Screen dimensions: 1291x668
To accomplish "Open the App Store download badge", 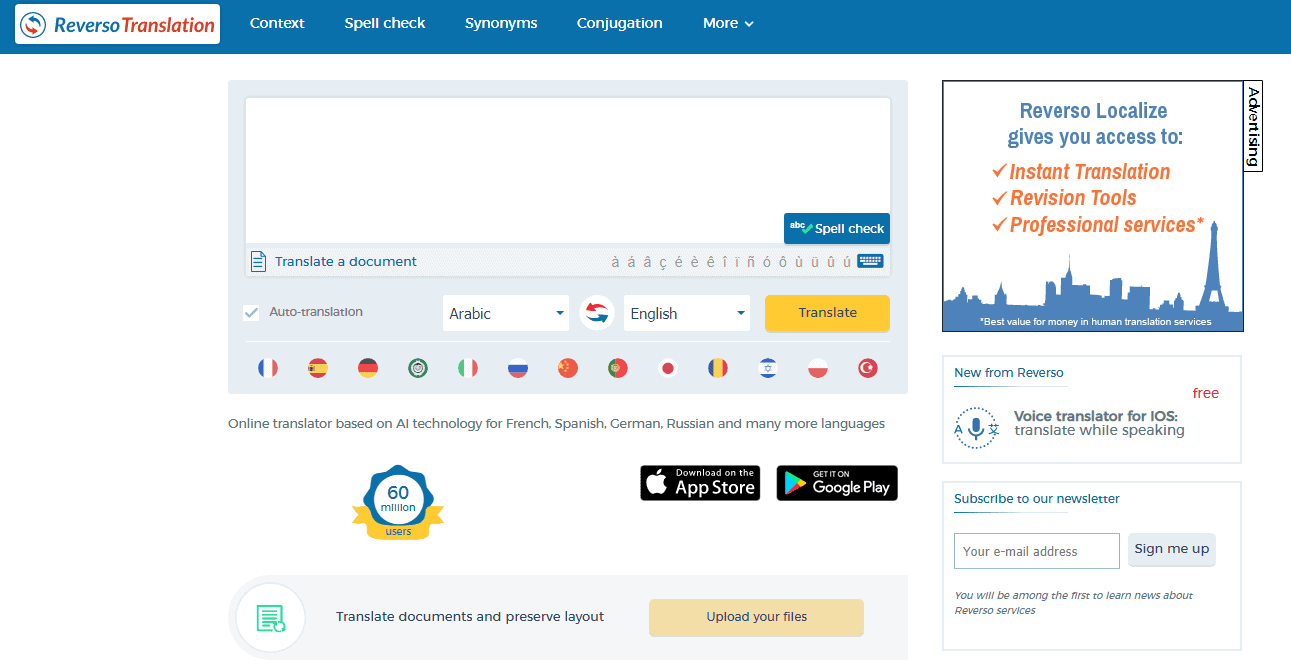I will click(x=700, y=483).
